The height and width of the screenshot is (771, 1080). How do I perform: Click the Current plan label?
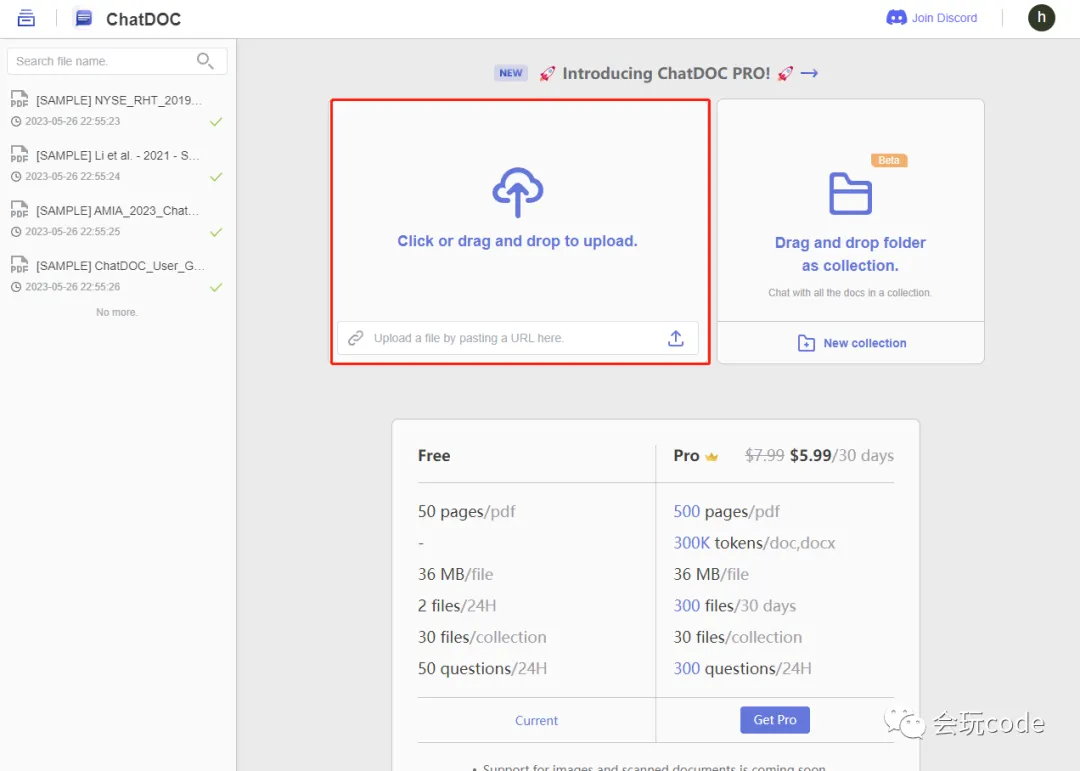[537, 721]
